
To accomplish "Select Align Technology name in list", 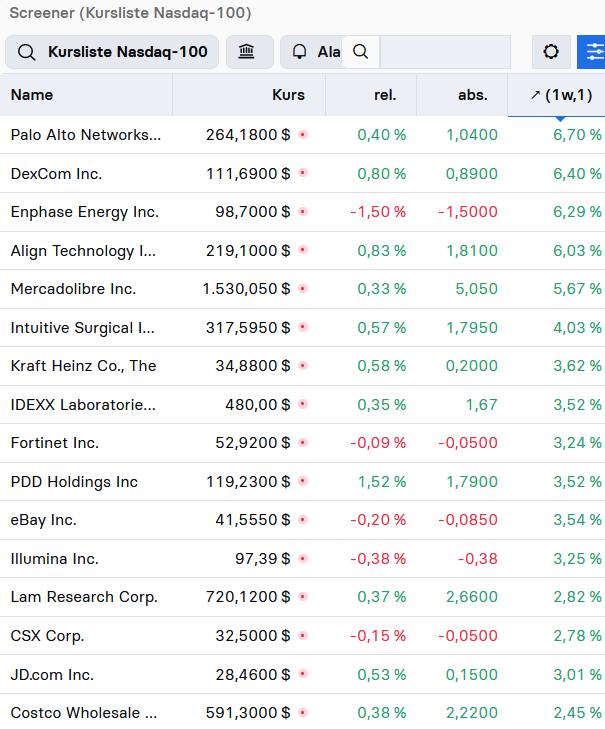I will click(83, 251).
